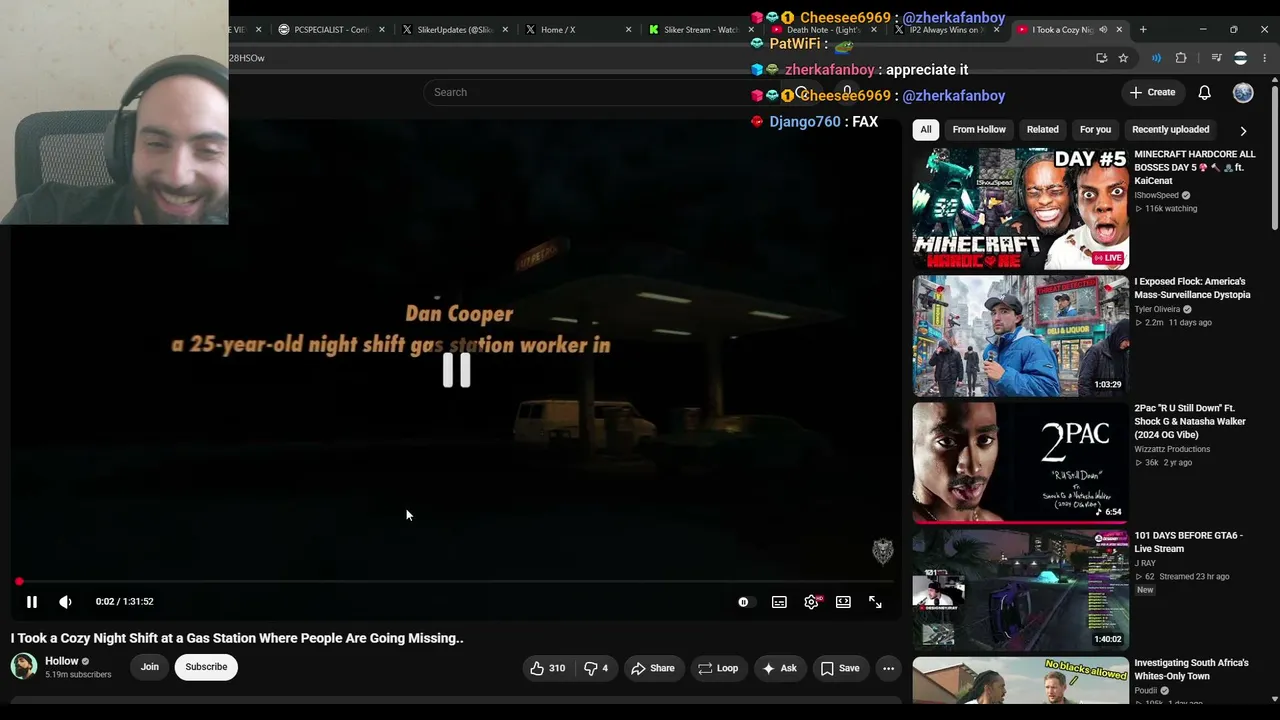
Task: Click the LIVE badge on the Minecraft thumbnail
Action: click(1107, 258)
